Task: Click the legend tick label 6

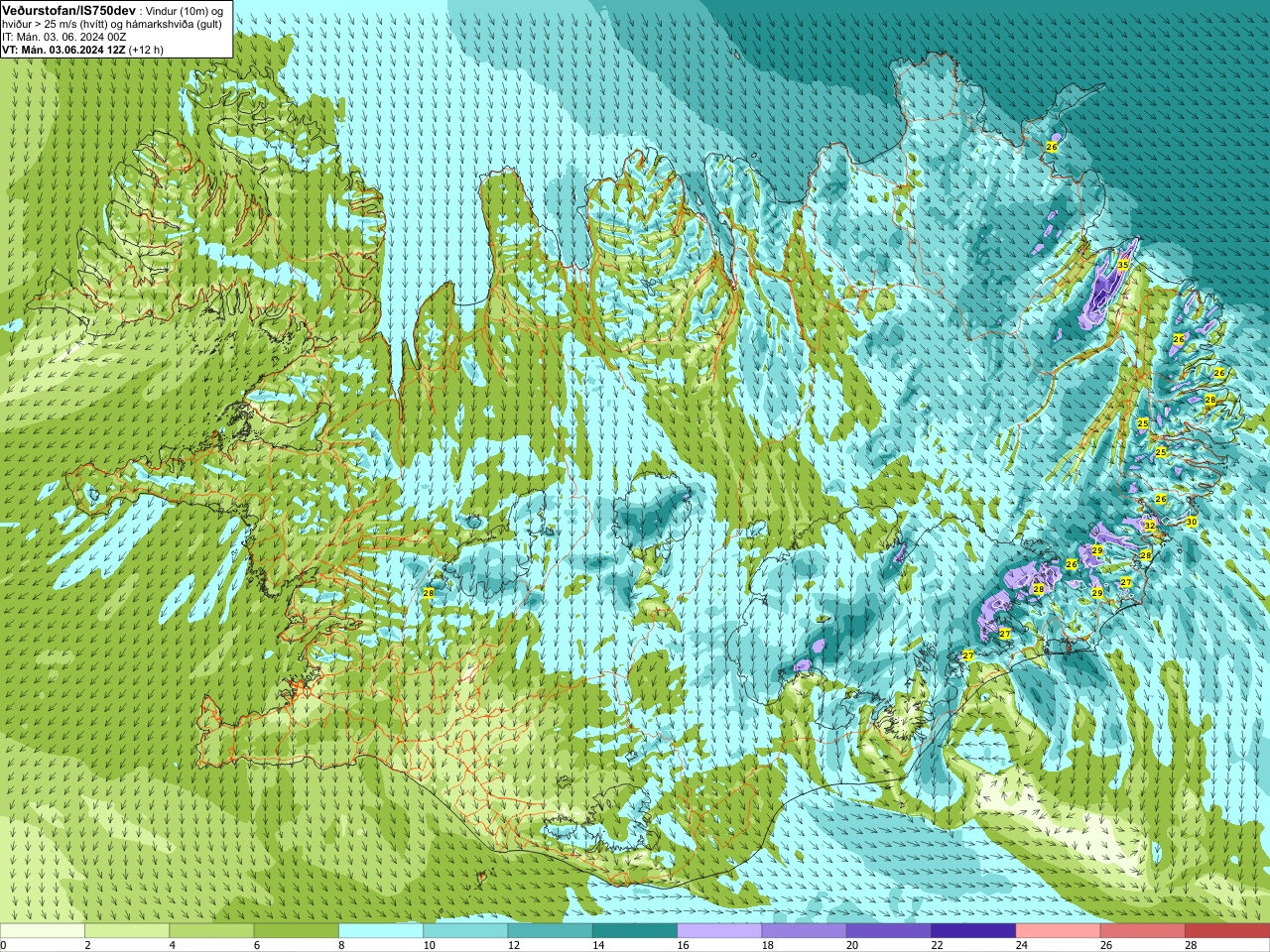Action: click(x=257, y=945)
